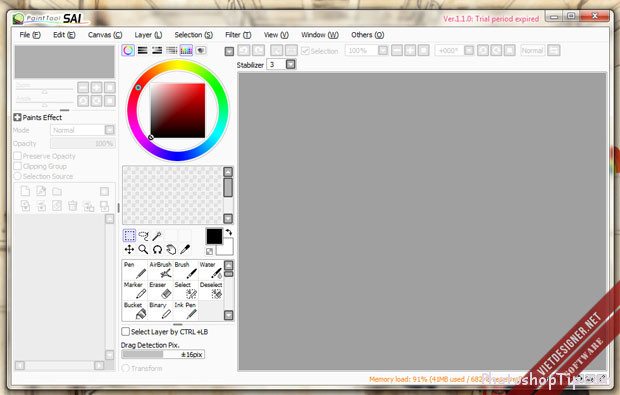Activate the rotate view tool
The width and height of the screenshot is (620, 395).
[x=157, y=249]
